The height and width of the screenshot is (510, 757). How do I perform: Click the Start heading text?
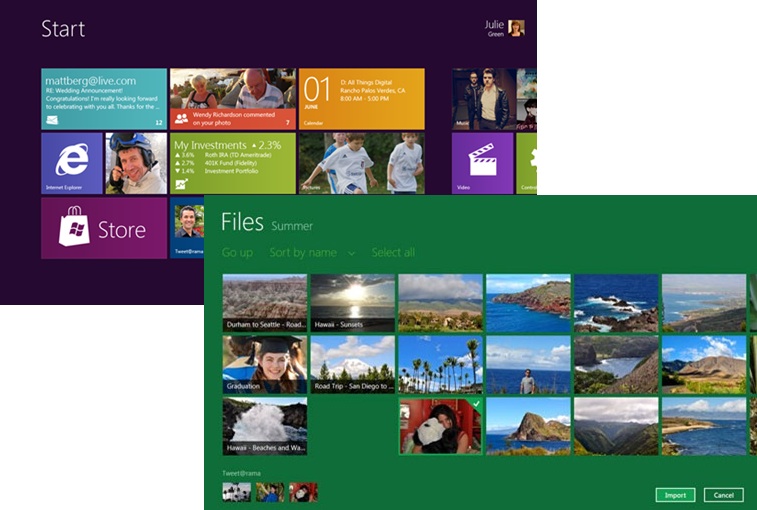click(x=63, y=28)
